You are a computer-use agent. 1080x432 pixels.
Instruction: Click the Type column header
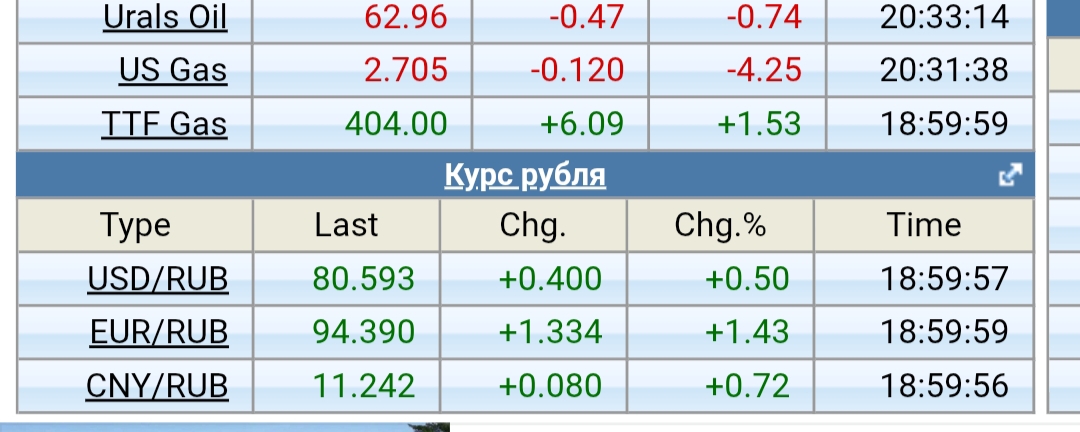point(135,226)
